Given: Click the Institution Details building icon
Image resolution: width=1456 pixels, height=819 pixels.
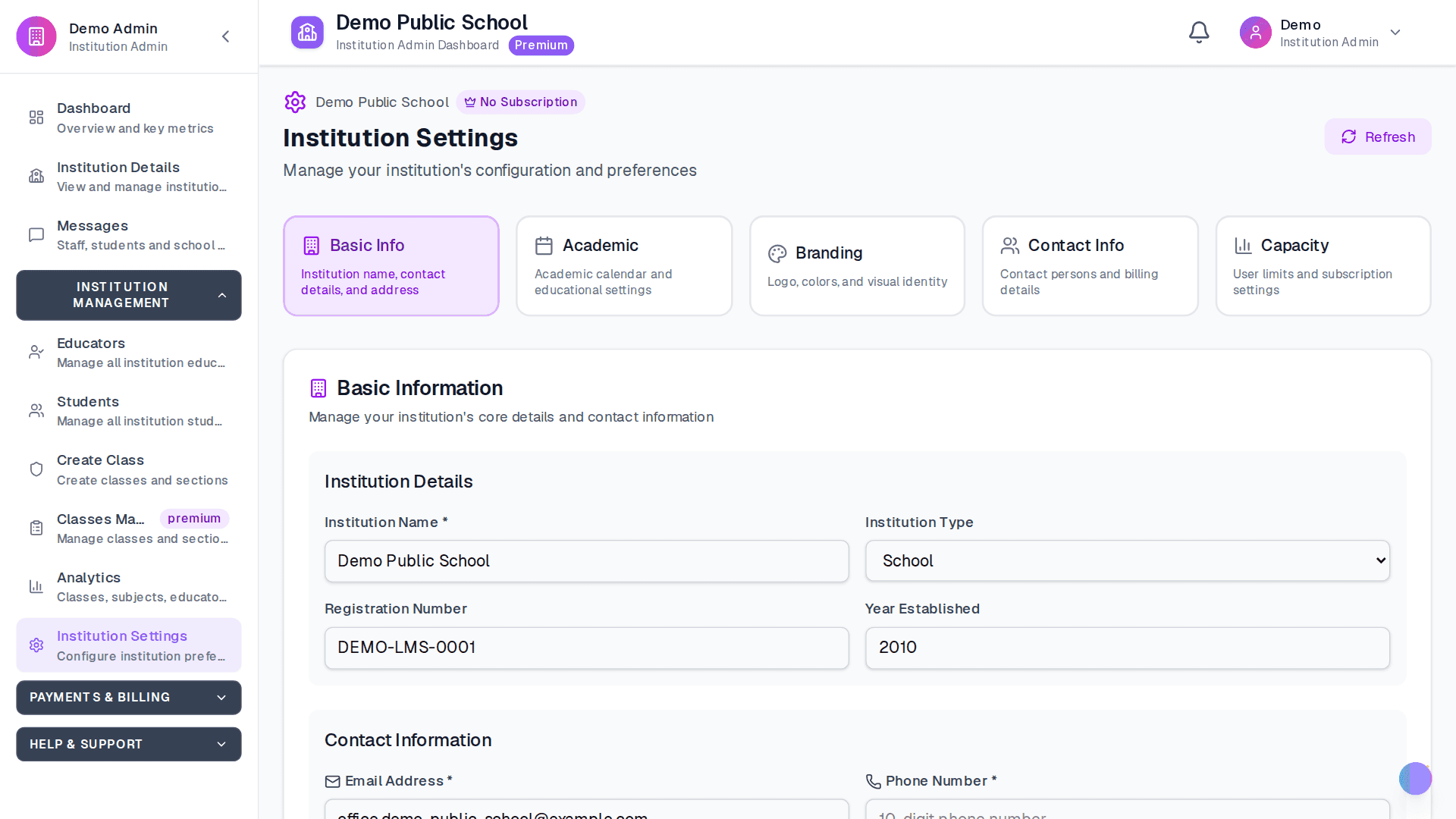Looking at the screenshot, I should pyautogui.click(x=36, y=176).
